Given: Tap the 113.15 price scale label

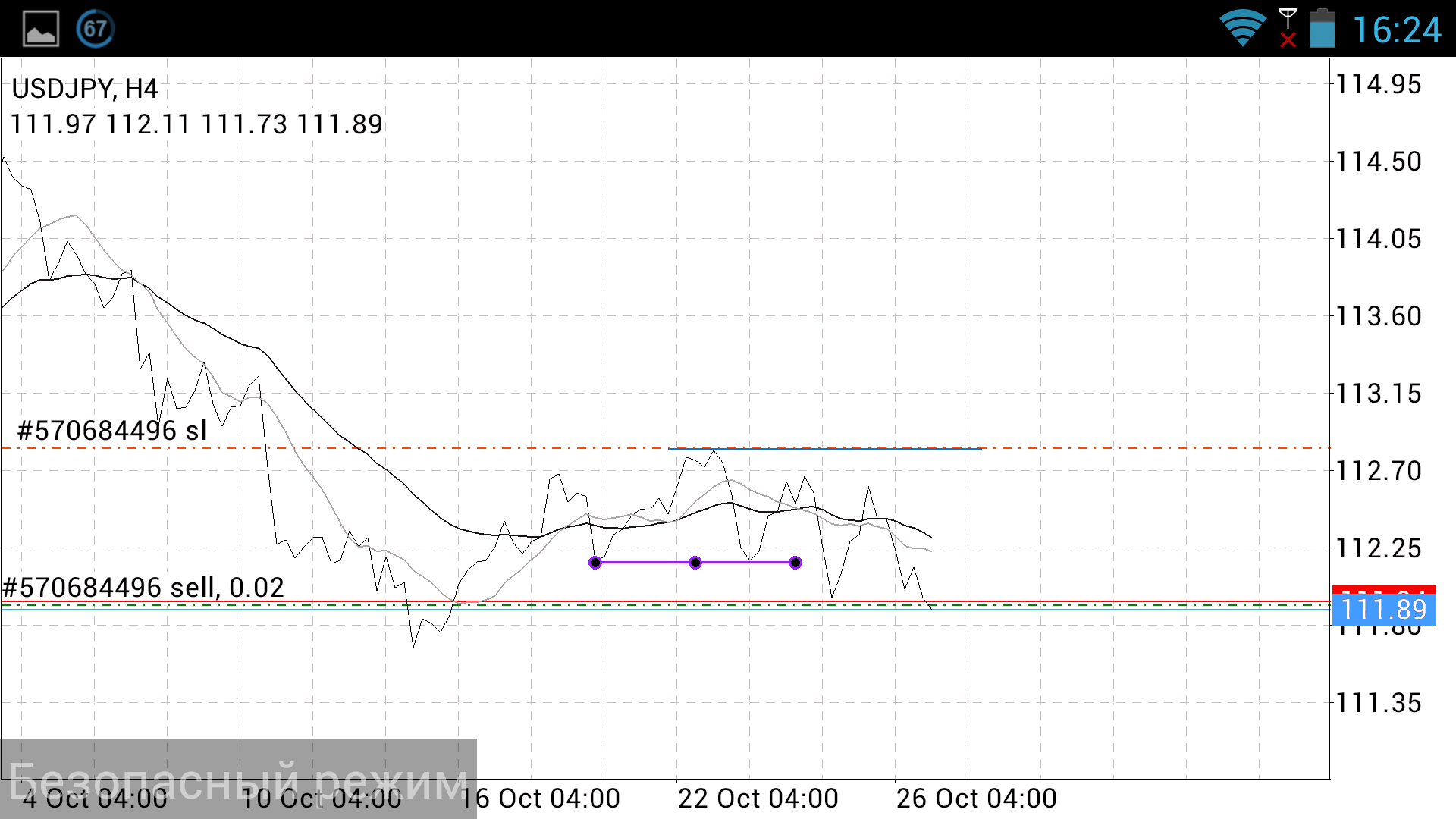Looking at the screenshot, I should click(x=1379, y=394).
